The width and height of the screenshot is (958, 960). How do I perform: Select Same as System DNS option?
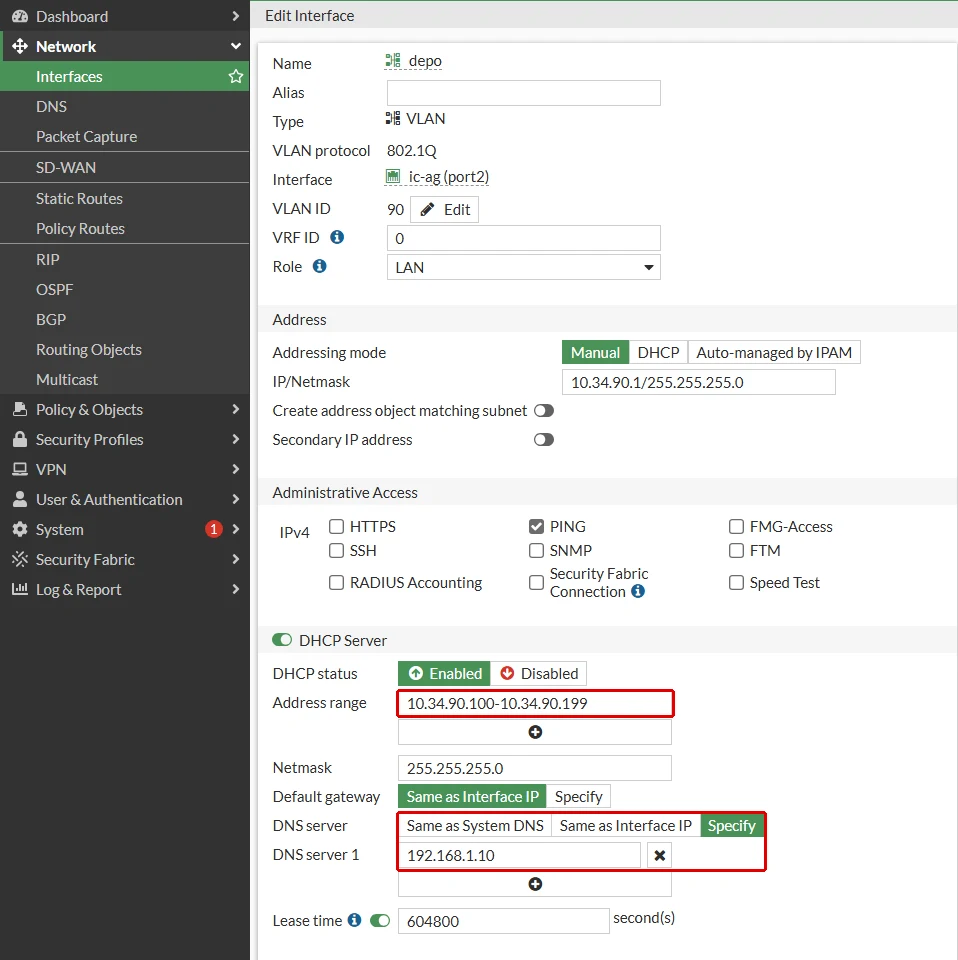(x=475, y=826)
